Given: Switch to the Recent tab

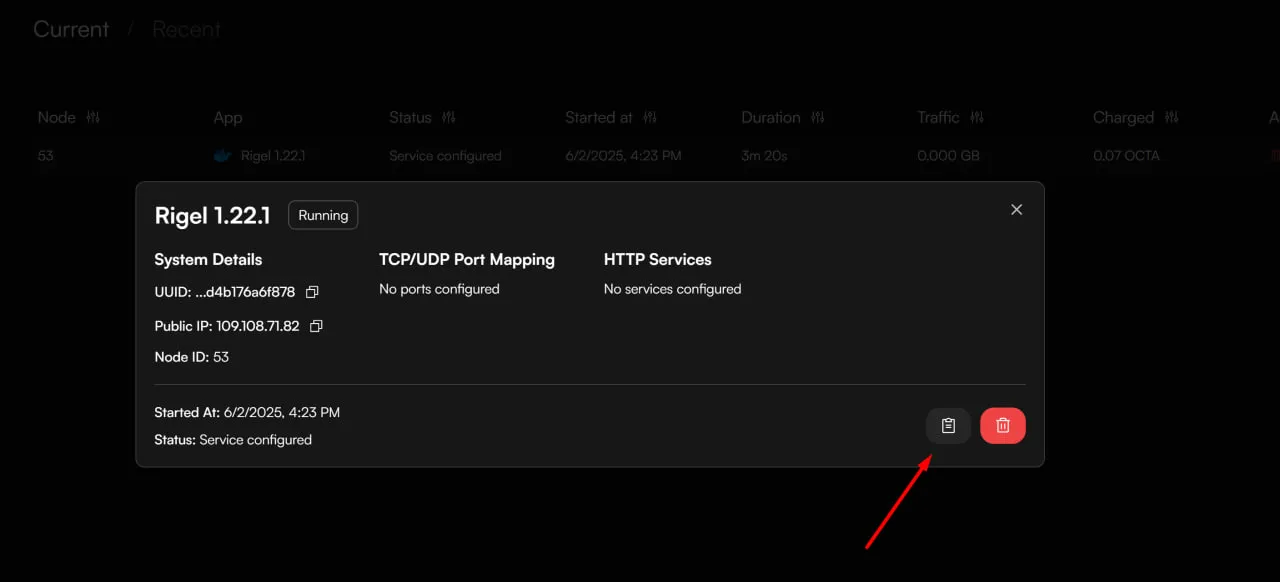Looking at the screenshot, I should 187,29.
